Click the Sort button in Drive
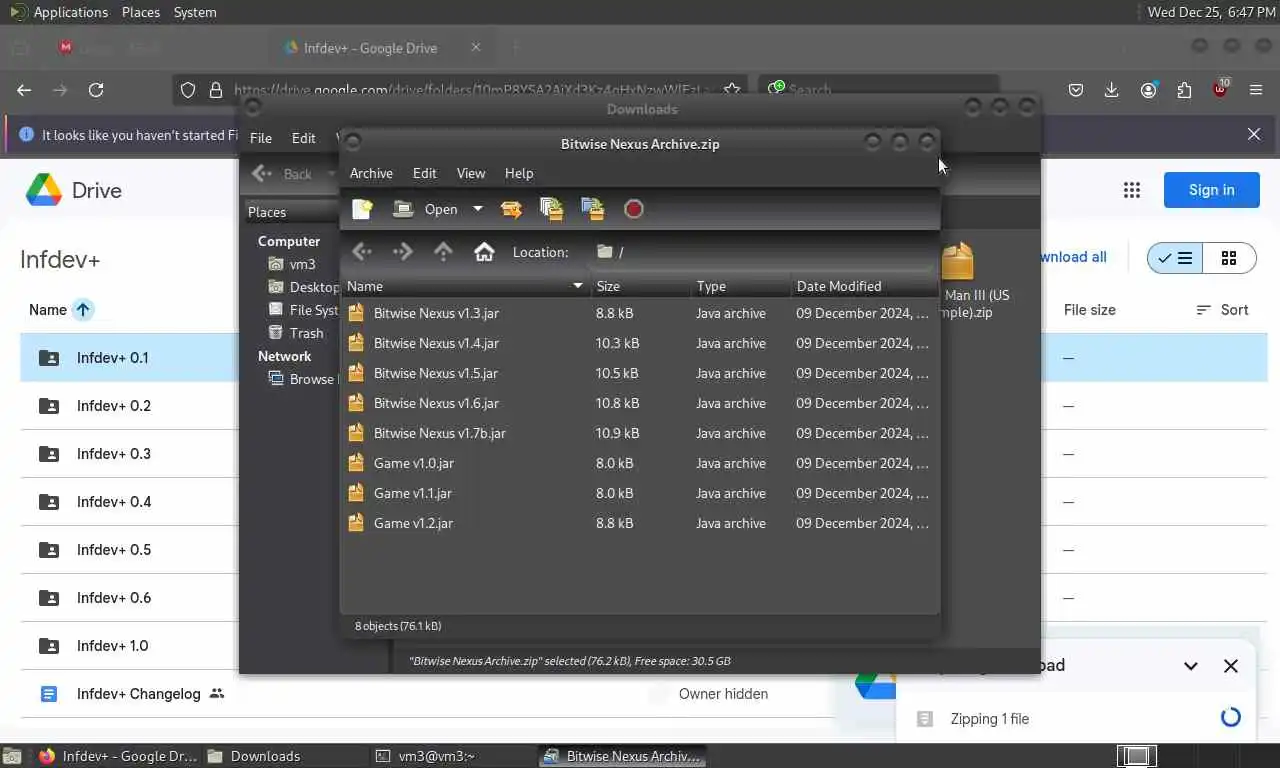Viewport: 1280px width, 768px height. coord(1222,310)
